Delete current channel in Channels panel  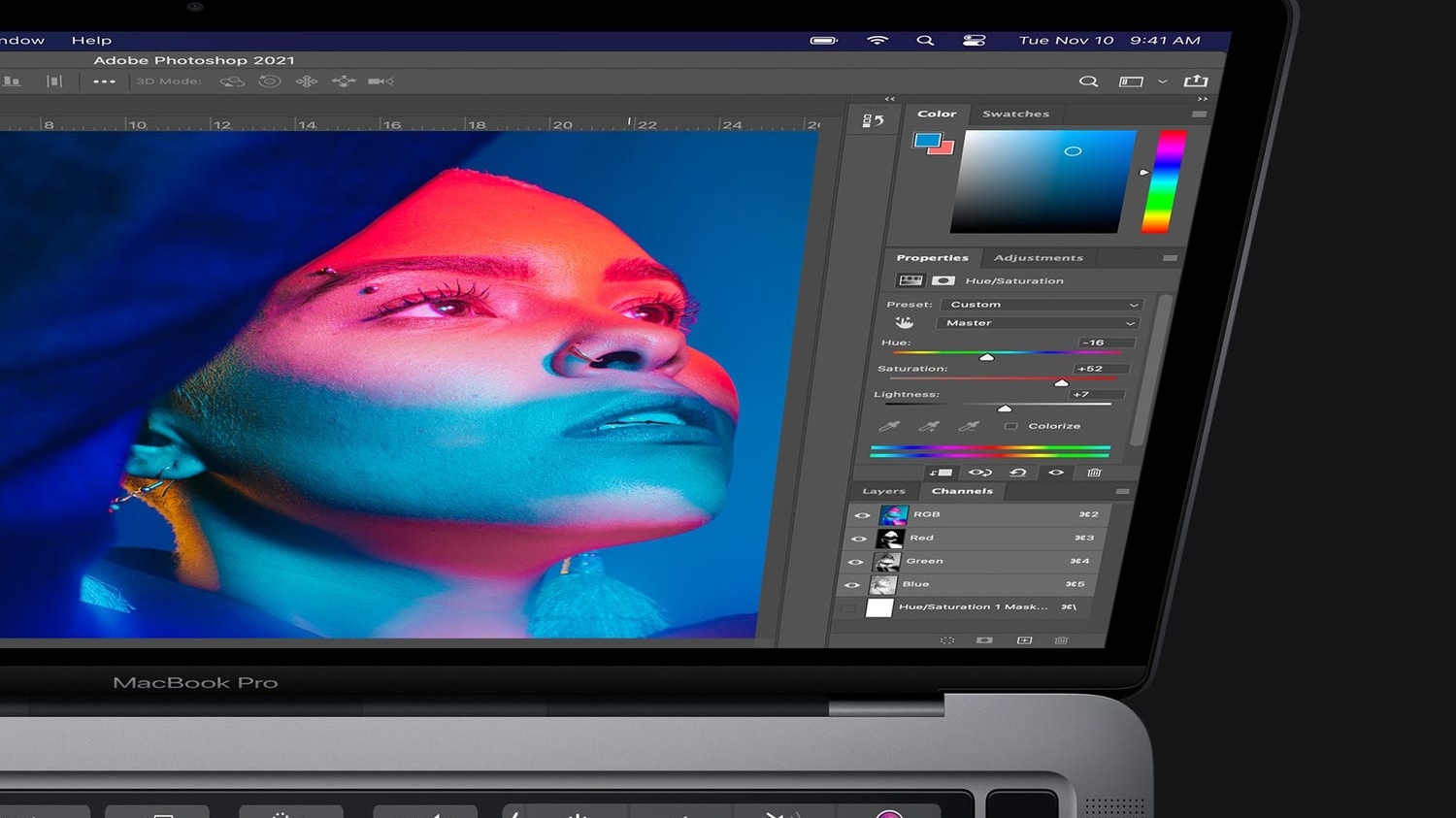point(1061,640)
